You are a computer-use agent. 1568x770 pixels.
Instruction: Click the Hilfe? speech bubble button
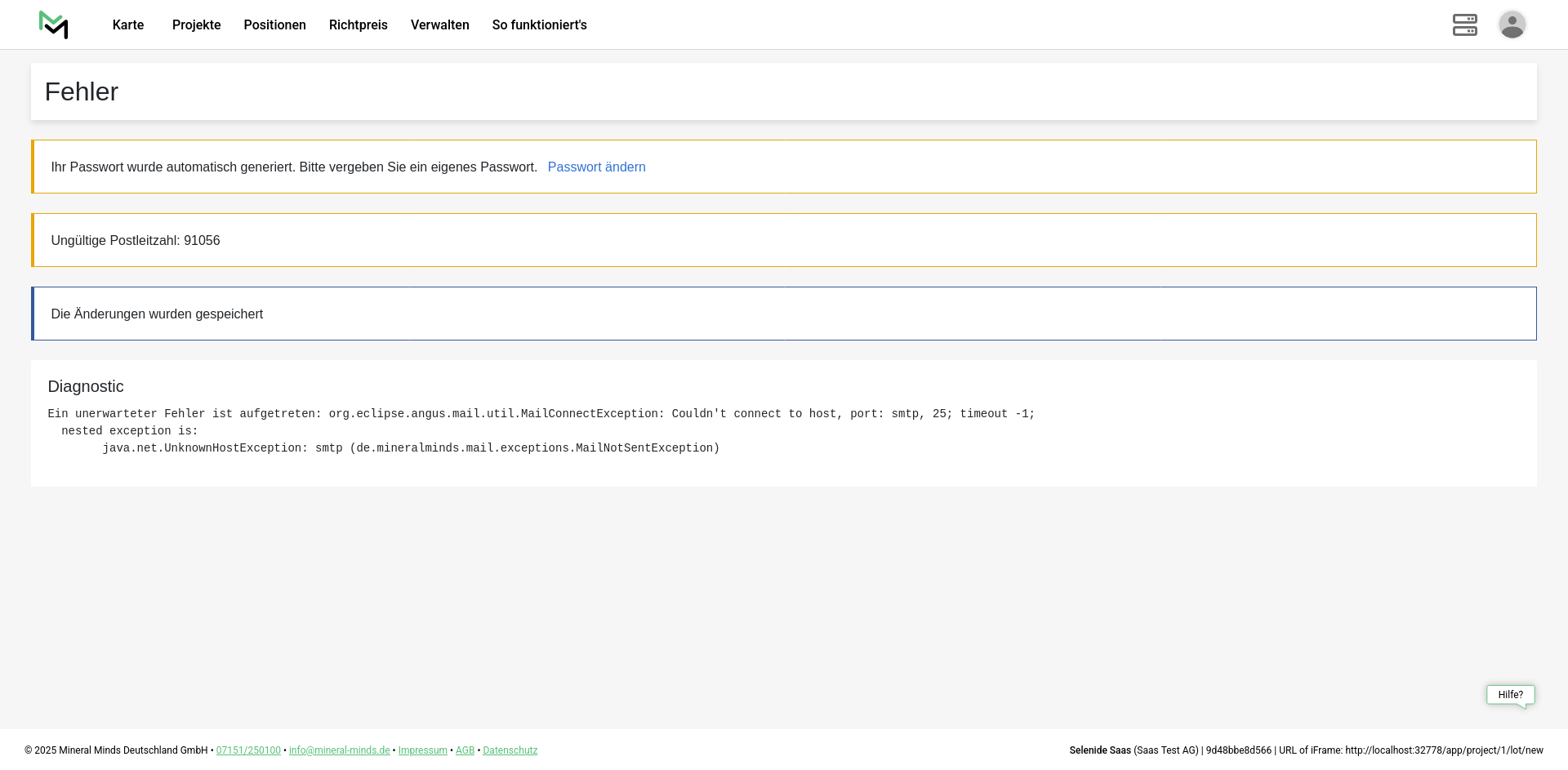1510,695
